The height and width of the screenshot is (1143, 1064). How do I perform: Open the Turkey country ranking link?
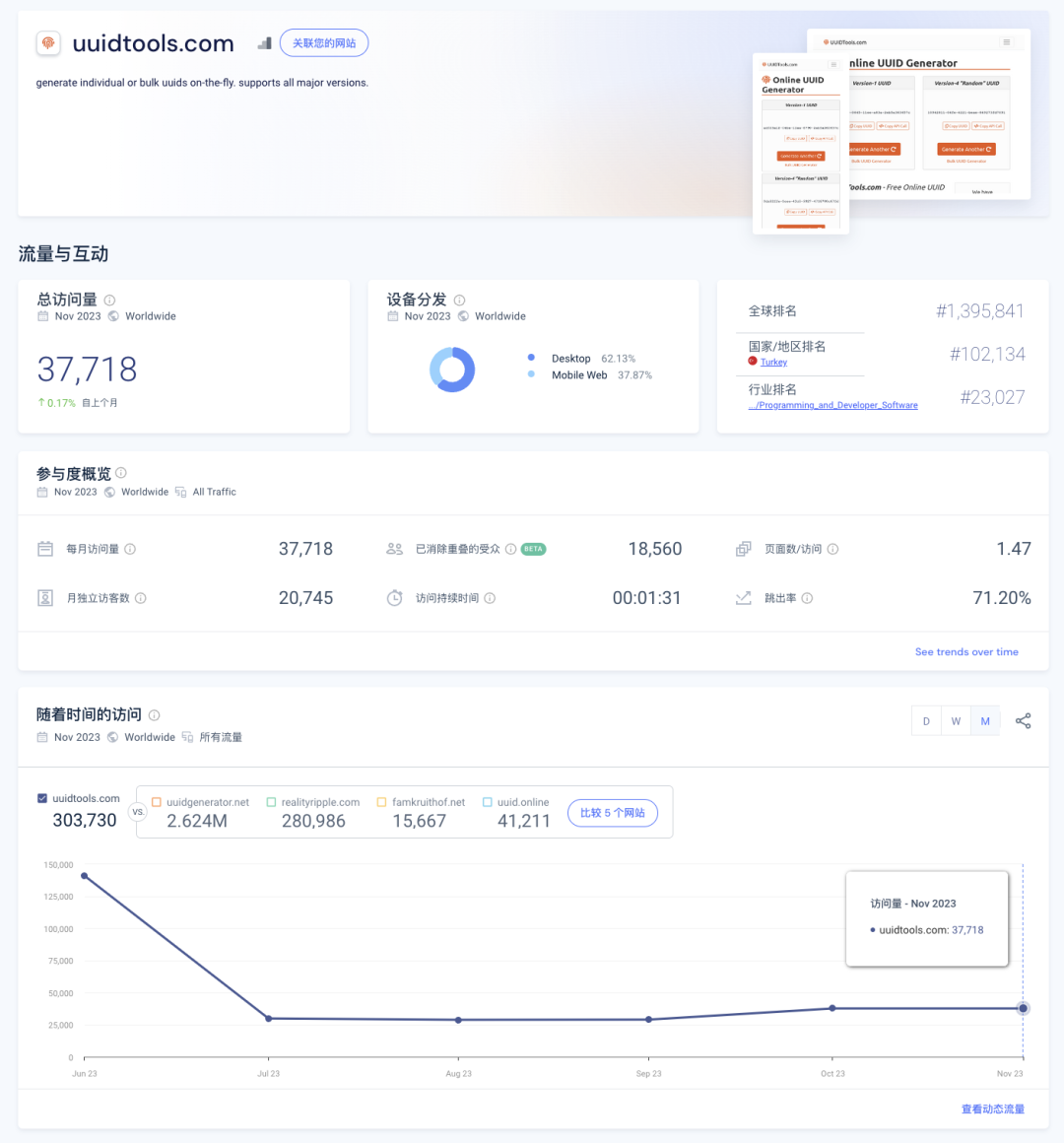773,363
